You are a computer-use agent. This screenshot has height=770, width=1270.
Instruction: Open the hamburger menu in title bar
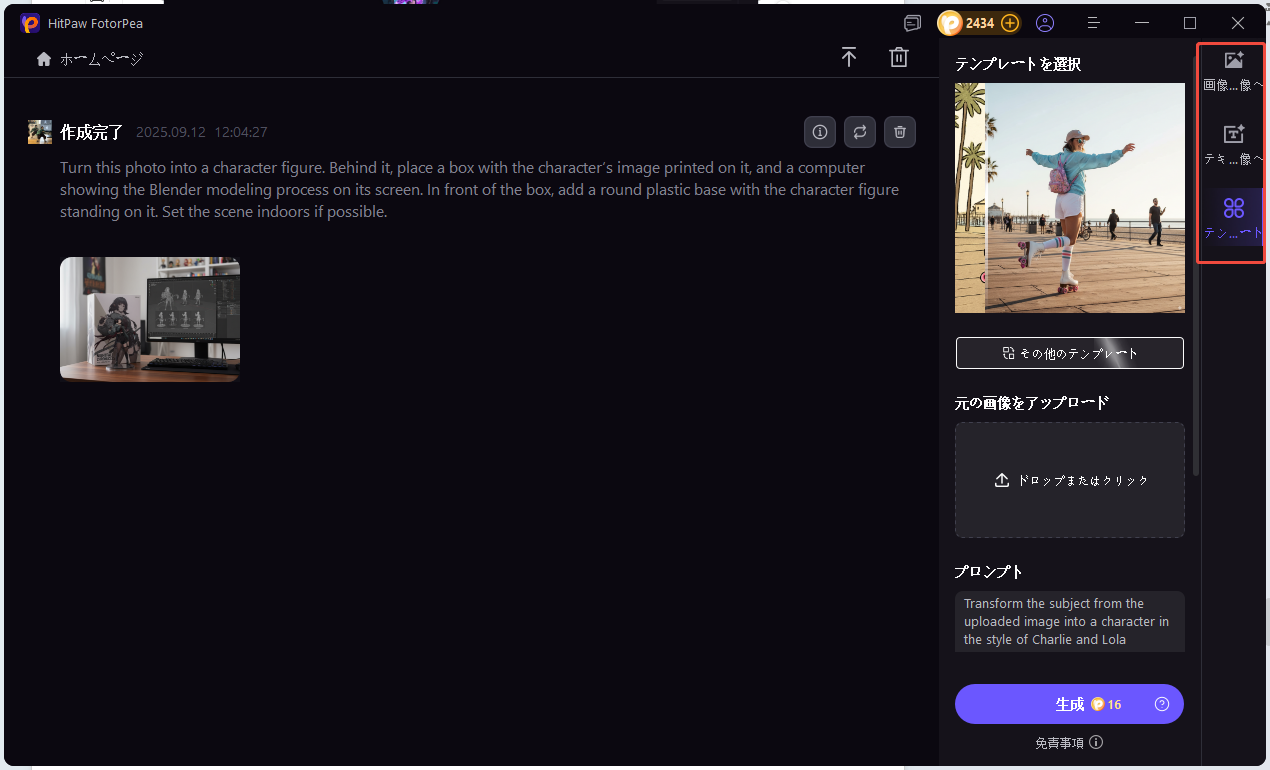1094,23
